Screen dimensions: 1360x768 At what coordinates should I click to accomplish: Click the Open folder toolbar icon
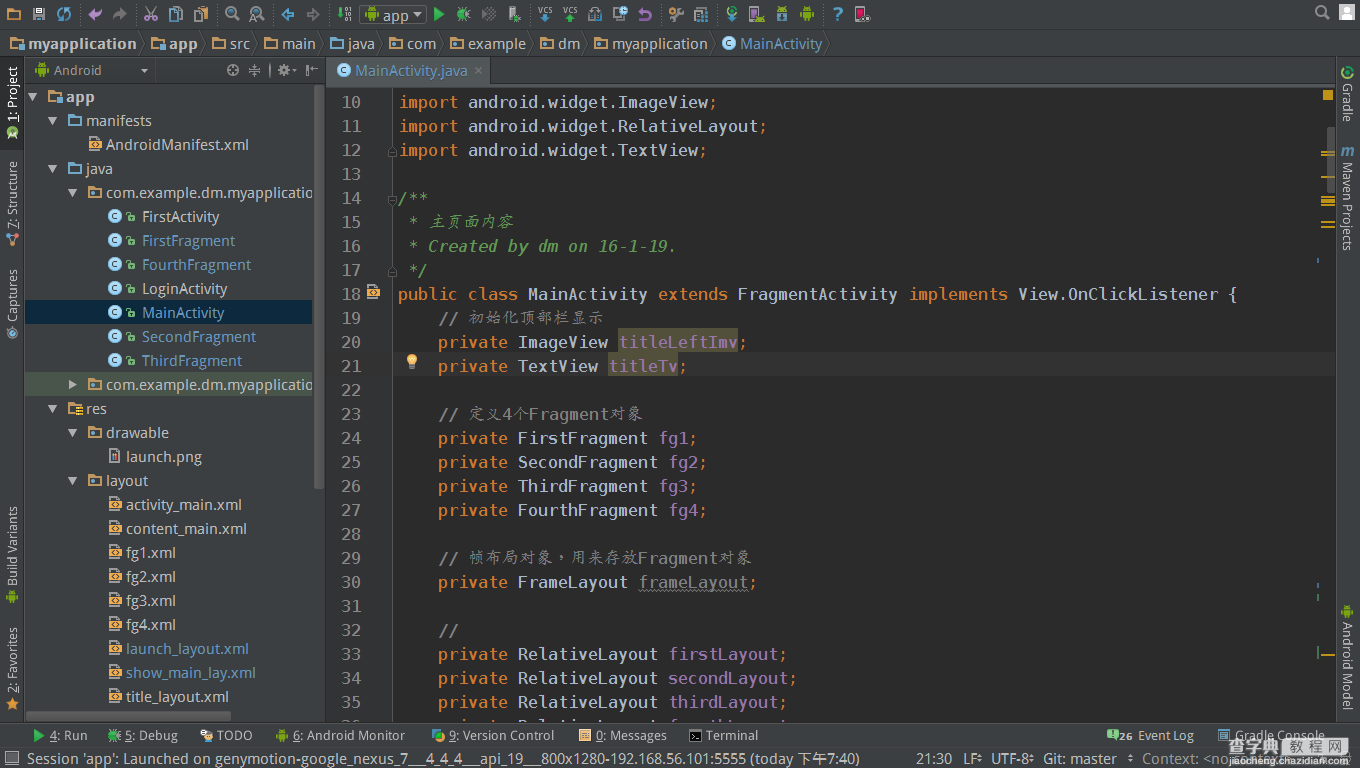click(13, 14)
